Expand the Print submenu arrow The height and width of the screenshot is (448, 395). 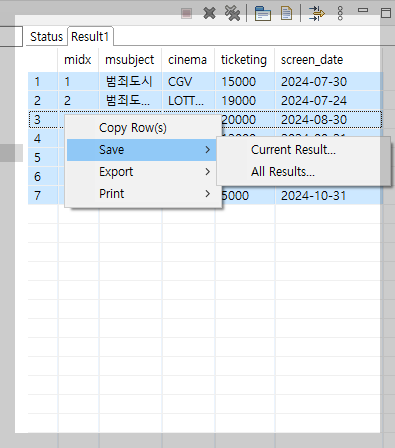coord(208,194)
